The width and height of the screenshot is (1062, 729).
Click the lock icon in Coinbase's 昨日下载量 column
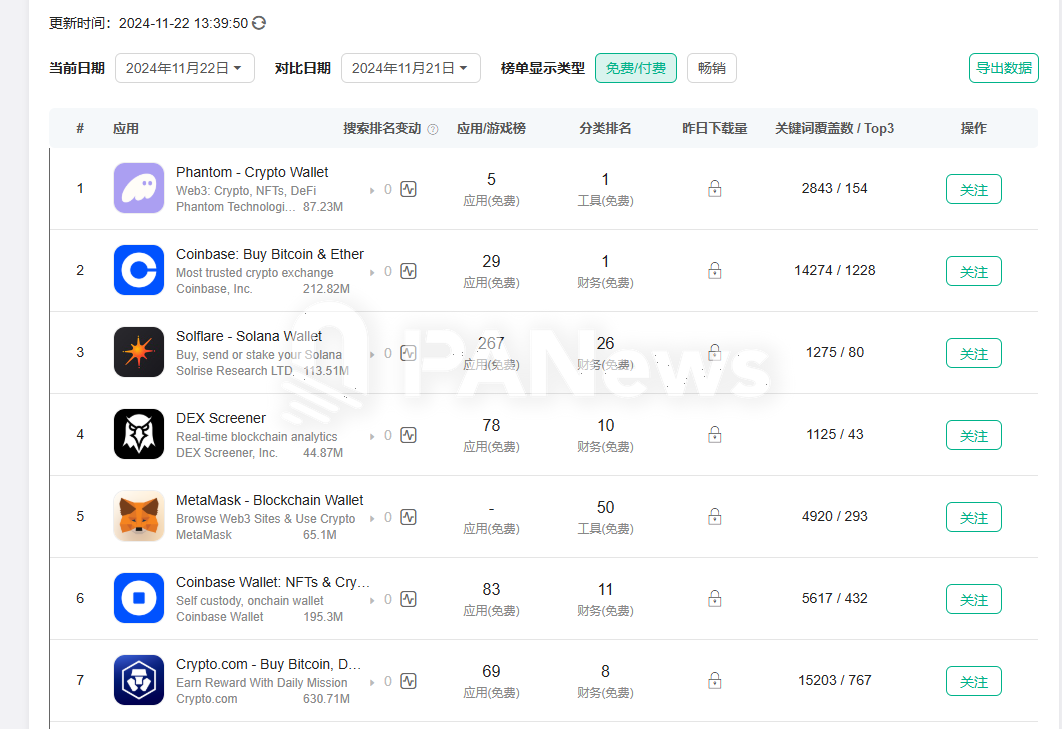pos(714,270)
